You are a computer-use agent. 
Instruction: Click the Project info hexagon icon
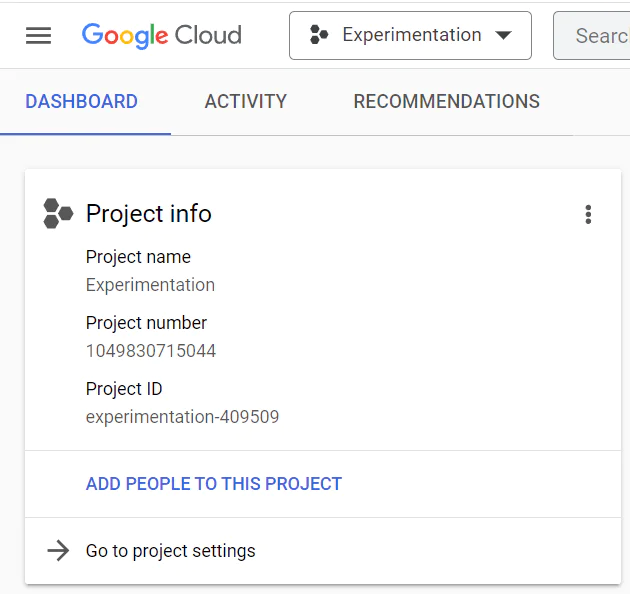click(58, 213)
